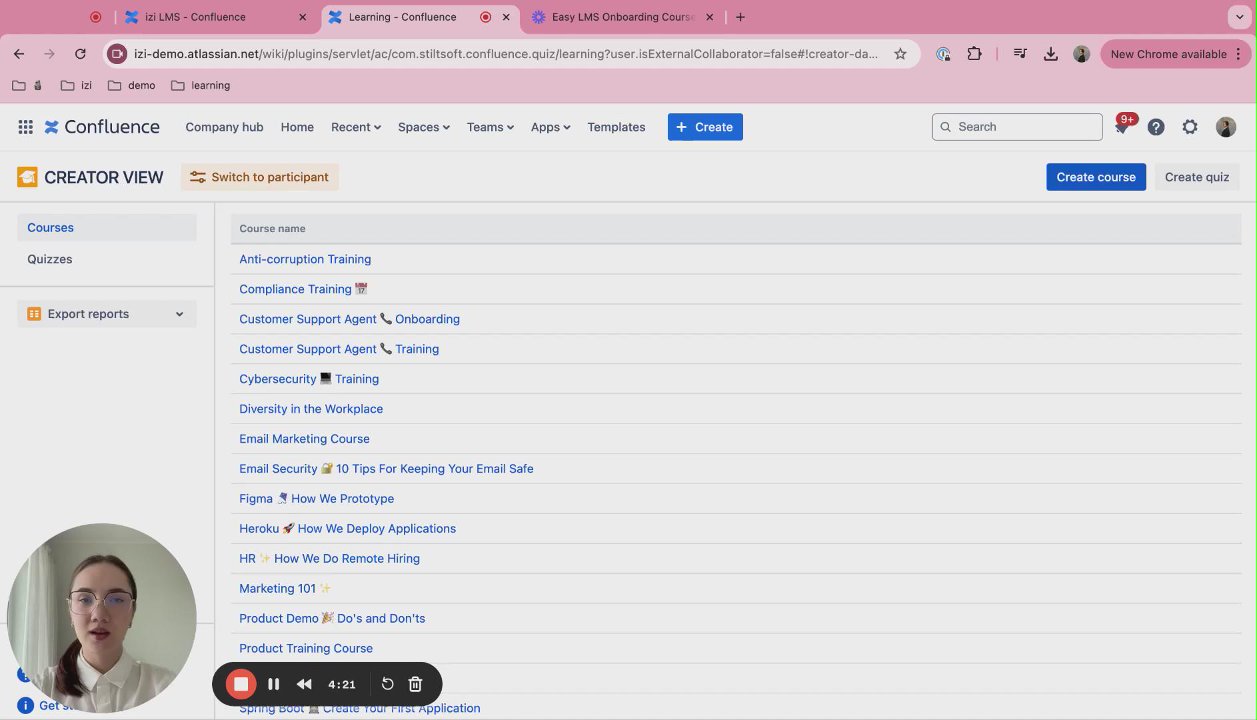The width and height of the screenshot is (1257, 720).
Task: Stop the screen recording with red square
Action: pos(241,684)
